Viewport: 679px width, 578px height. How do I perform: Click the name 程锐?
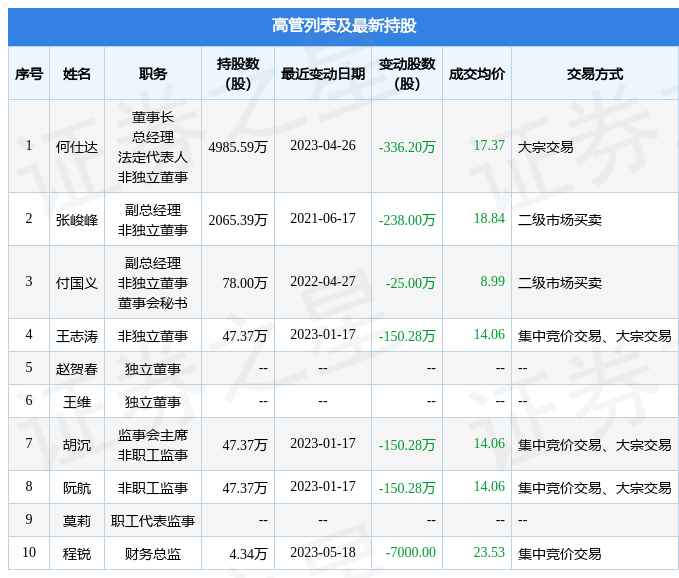tap(77, 554)
